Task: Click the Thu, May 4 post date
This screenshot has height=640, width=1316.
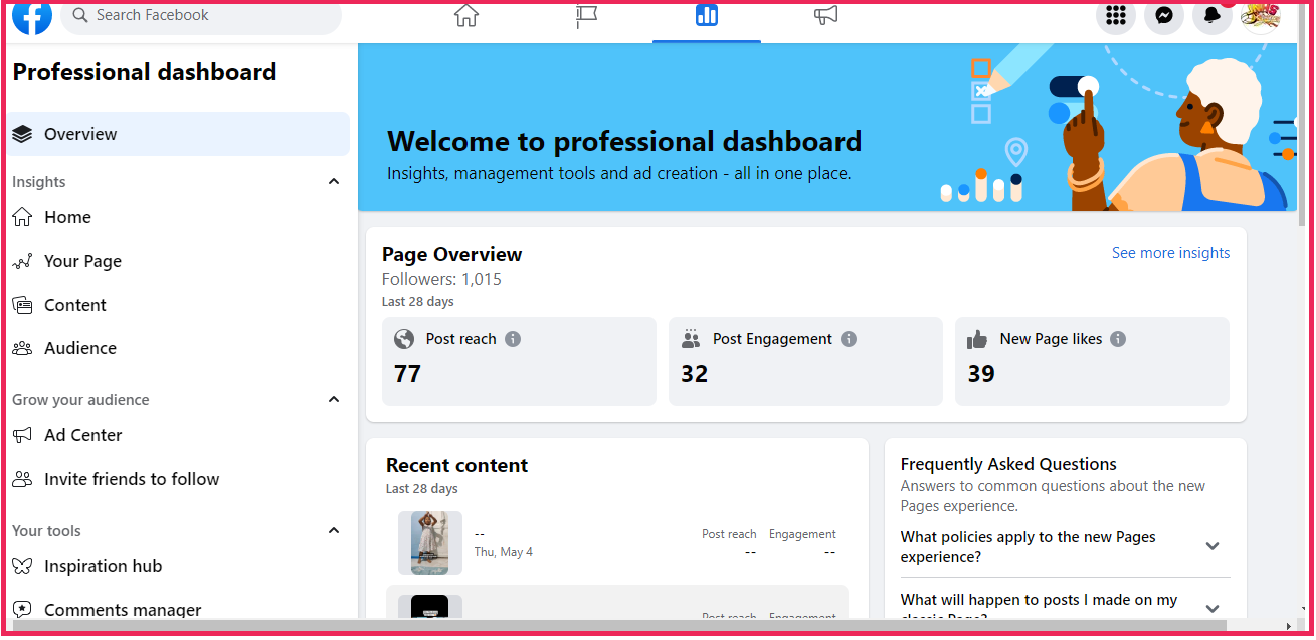Action: click(x=504, y=552)
